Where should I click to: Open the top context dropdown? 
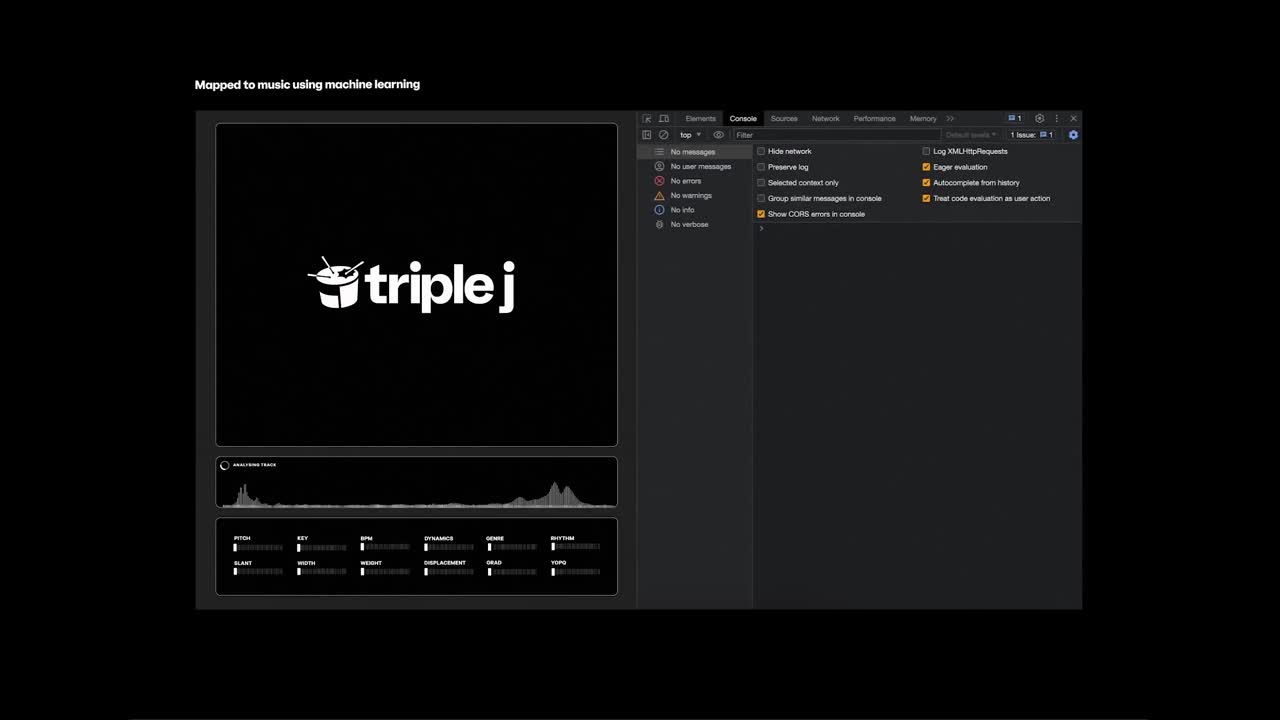pos(690,135)
